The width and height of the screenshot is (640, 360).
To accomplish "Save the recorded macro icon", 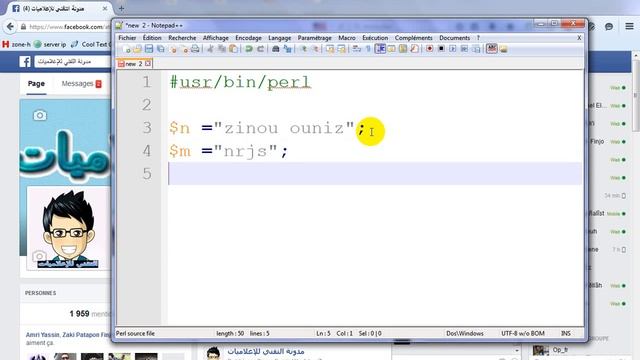I will point(476,49).
